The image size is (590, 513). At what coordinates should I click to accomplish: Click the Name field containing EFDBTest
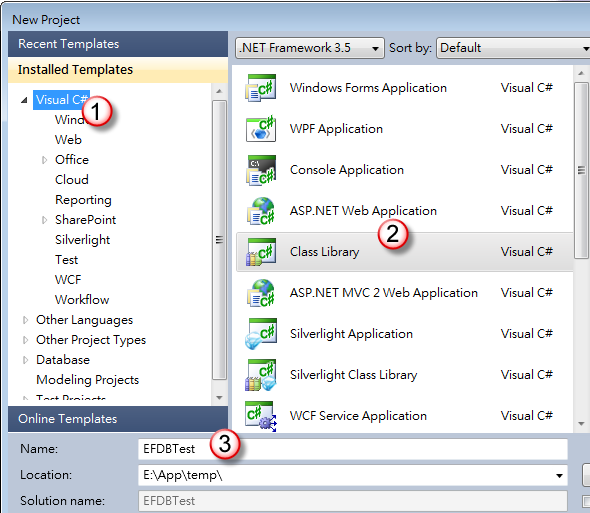pos(353,449)
